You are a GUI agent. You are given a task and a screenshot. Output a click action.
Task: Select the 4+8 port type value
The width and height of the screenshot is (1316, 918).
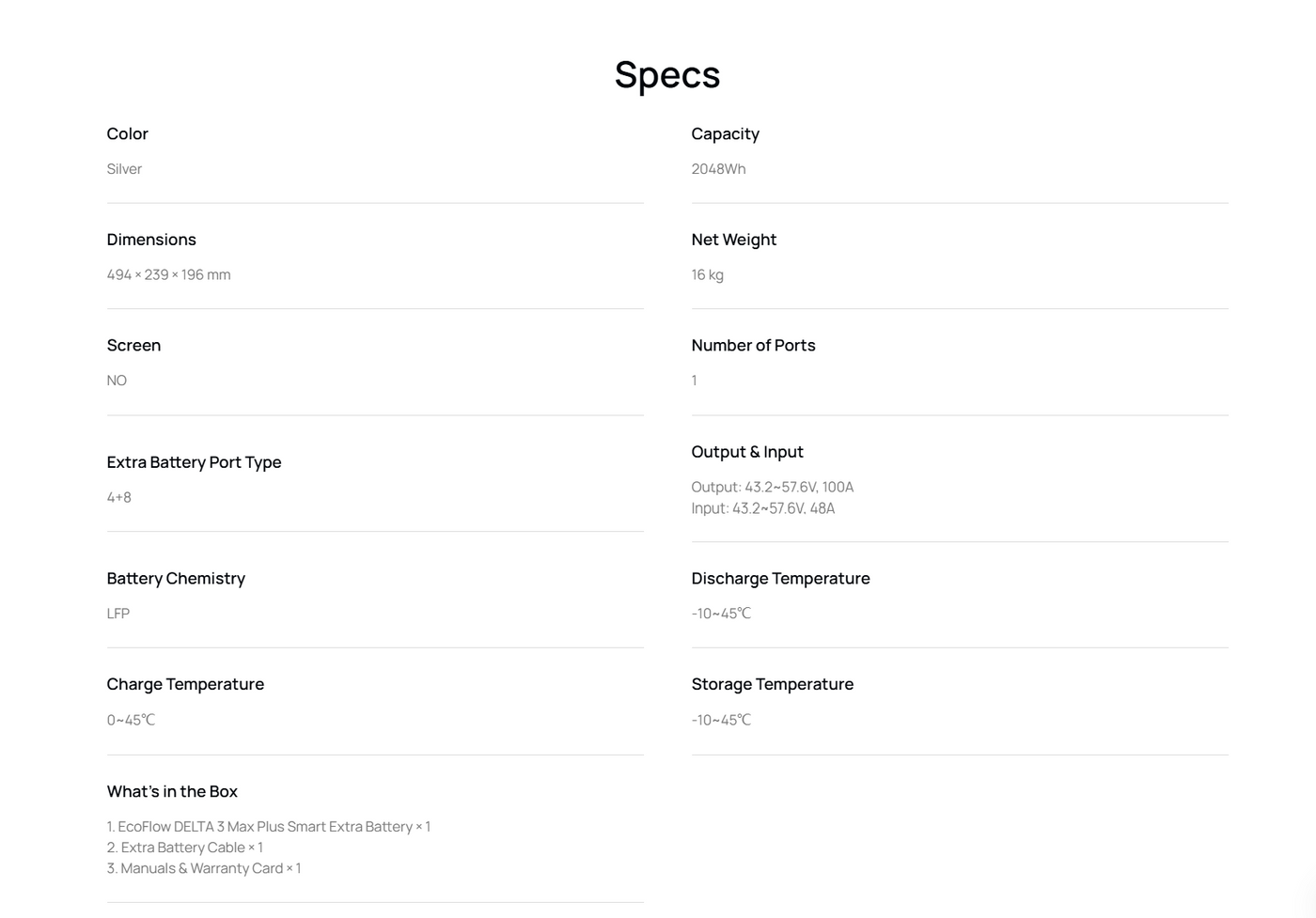click(x=119, y=498)
